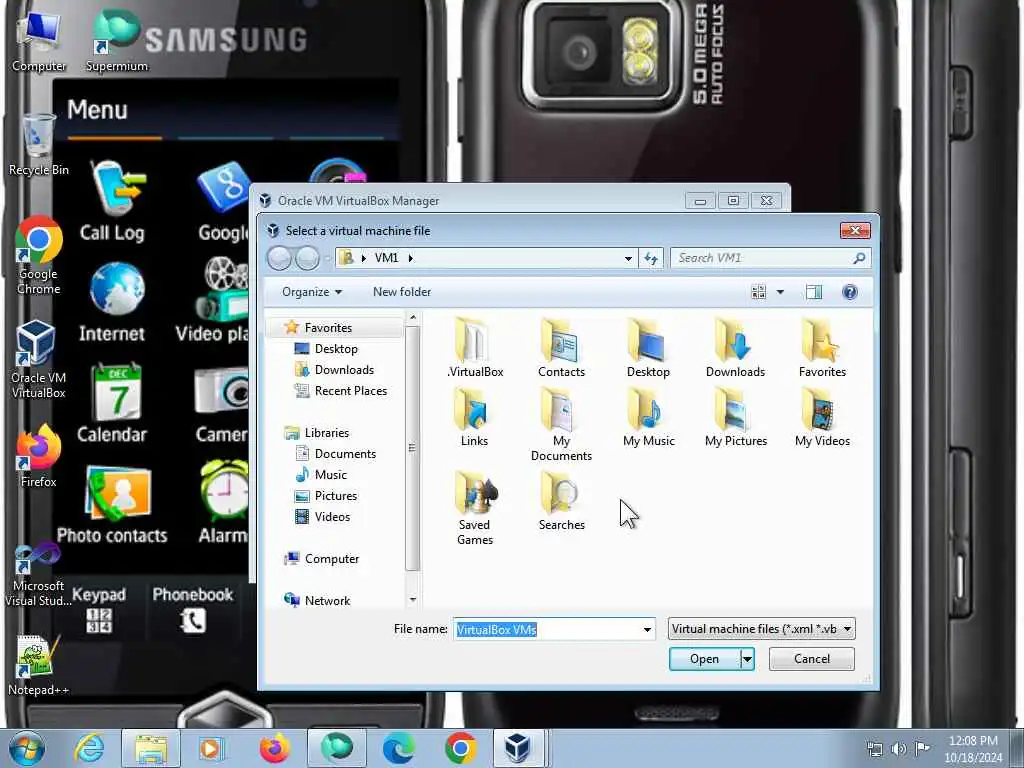Open Internet Explorer from taskbar

click(89, 748)
